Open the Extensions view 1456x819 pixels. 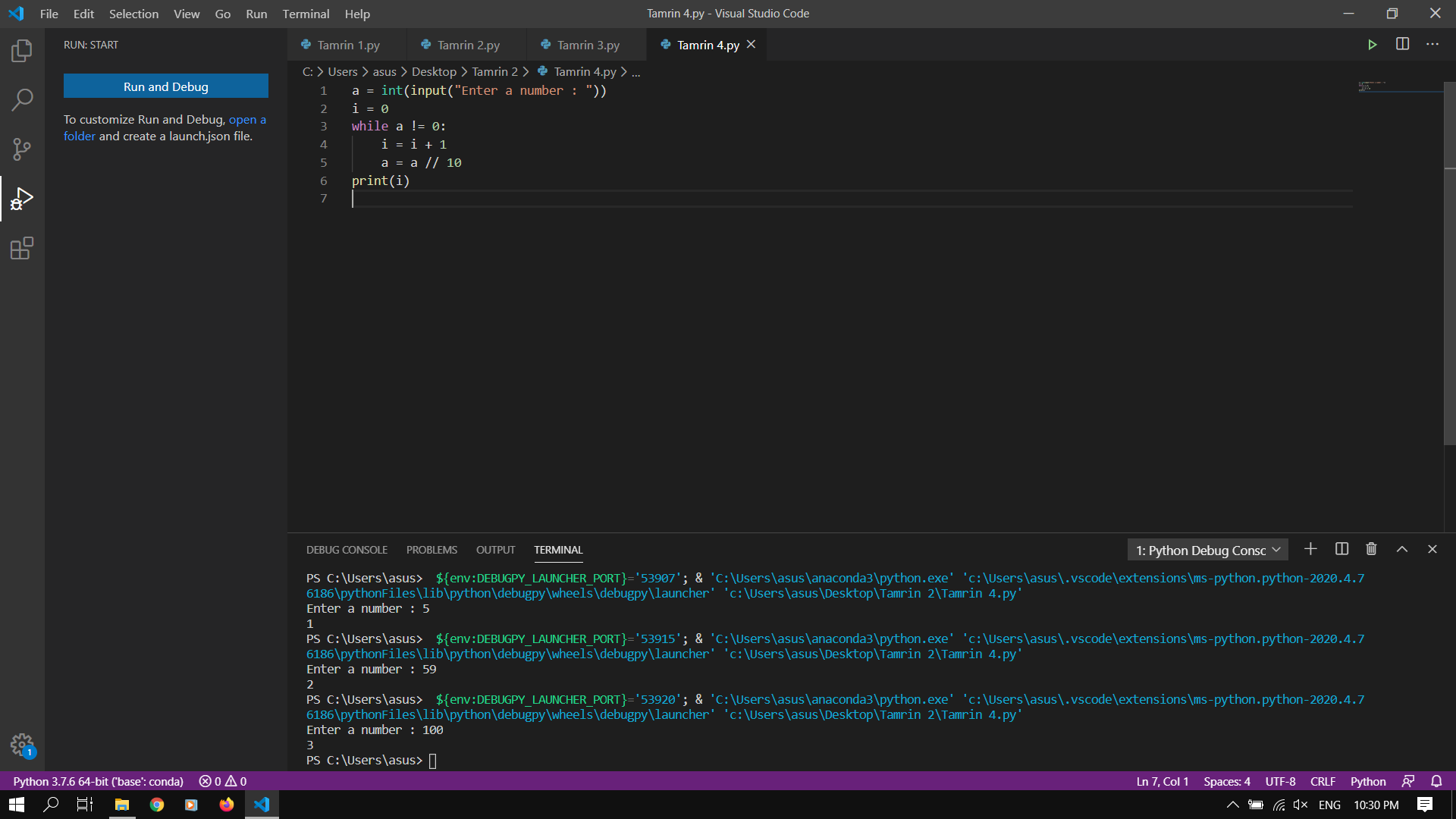tap(22, 248)
